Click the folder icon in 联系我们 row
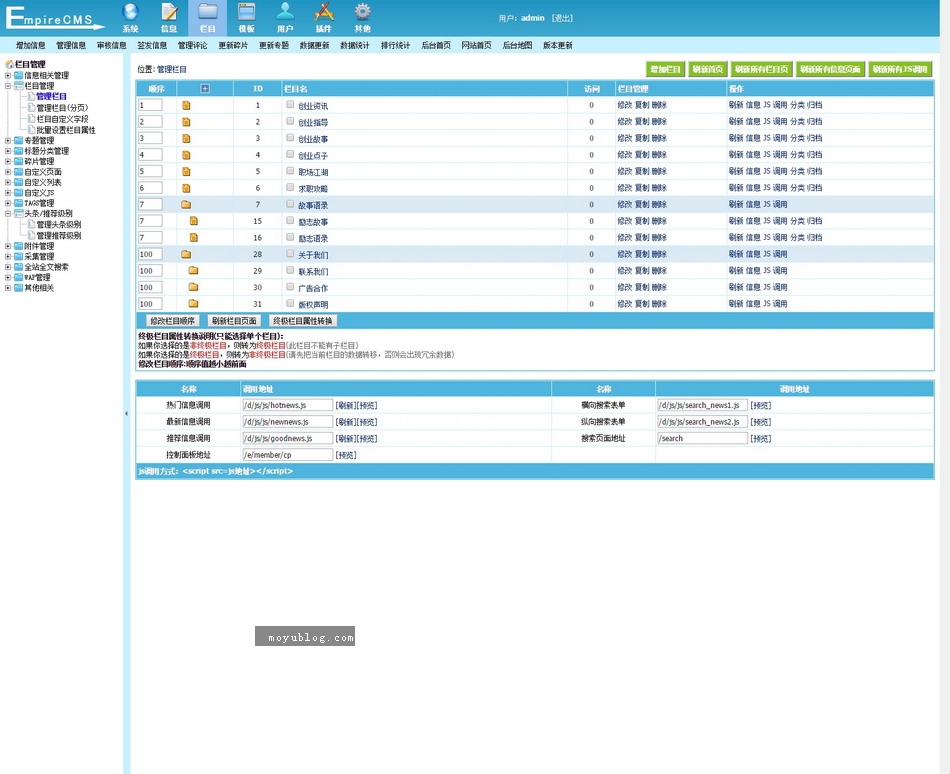950x774 pixels. point(193,271)
